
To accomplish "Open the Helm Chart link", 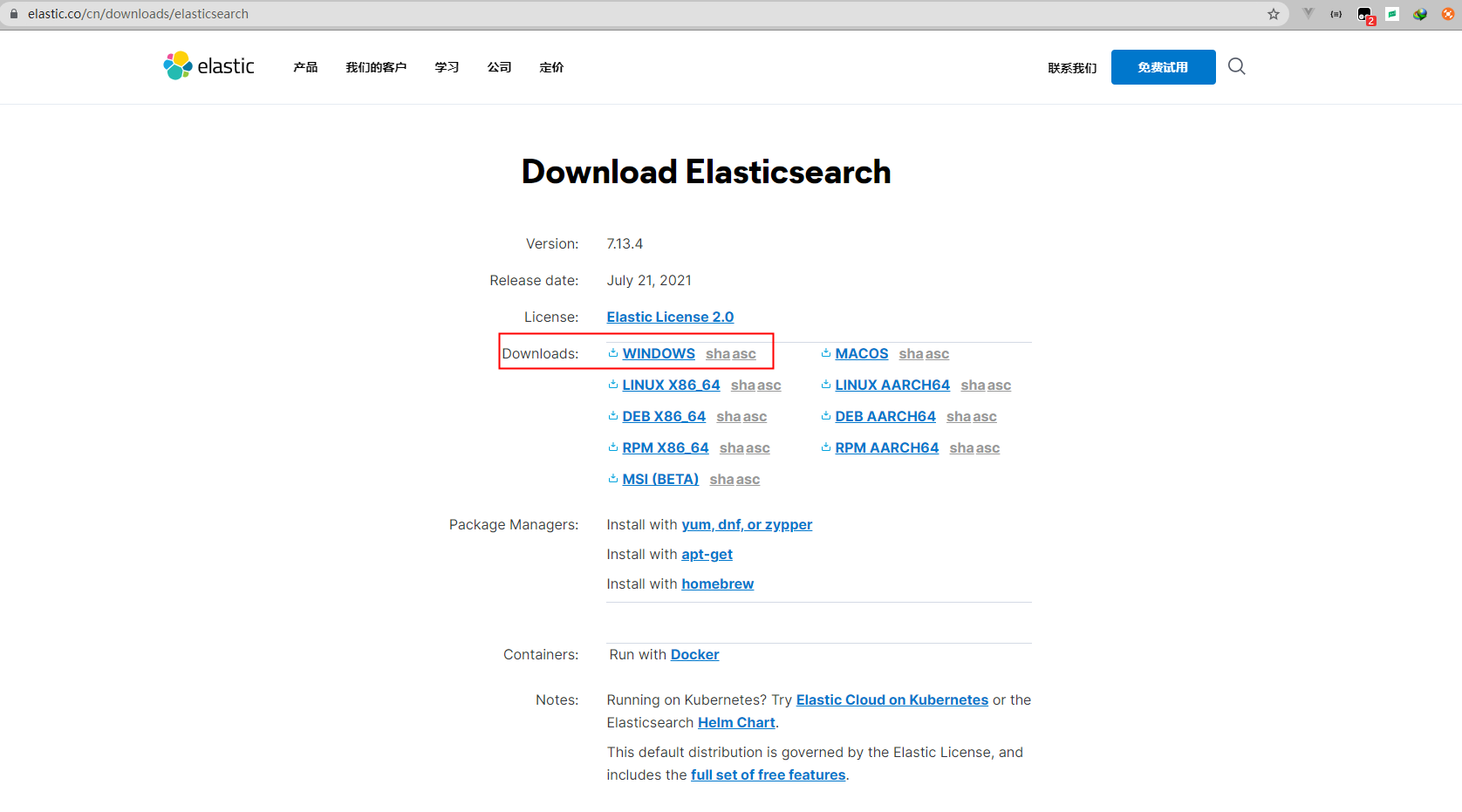I will (736, 722).
